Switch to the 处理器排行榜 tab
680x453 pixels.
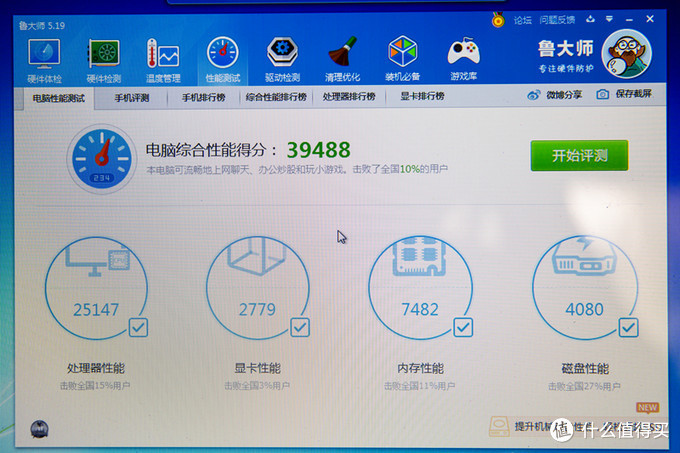point(349,97)
